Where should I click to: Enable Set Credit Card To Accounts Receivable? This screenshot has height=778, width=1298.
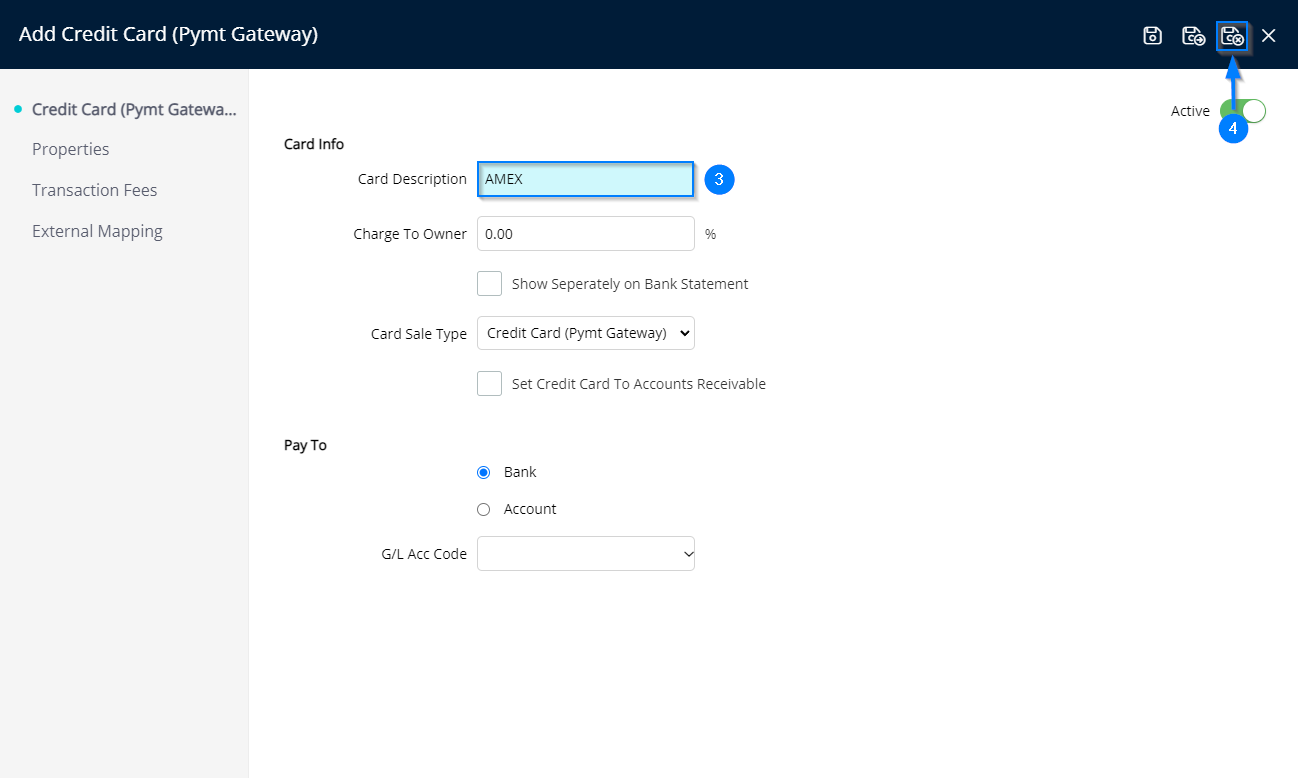[489, 384]
